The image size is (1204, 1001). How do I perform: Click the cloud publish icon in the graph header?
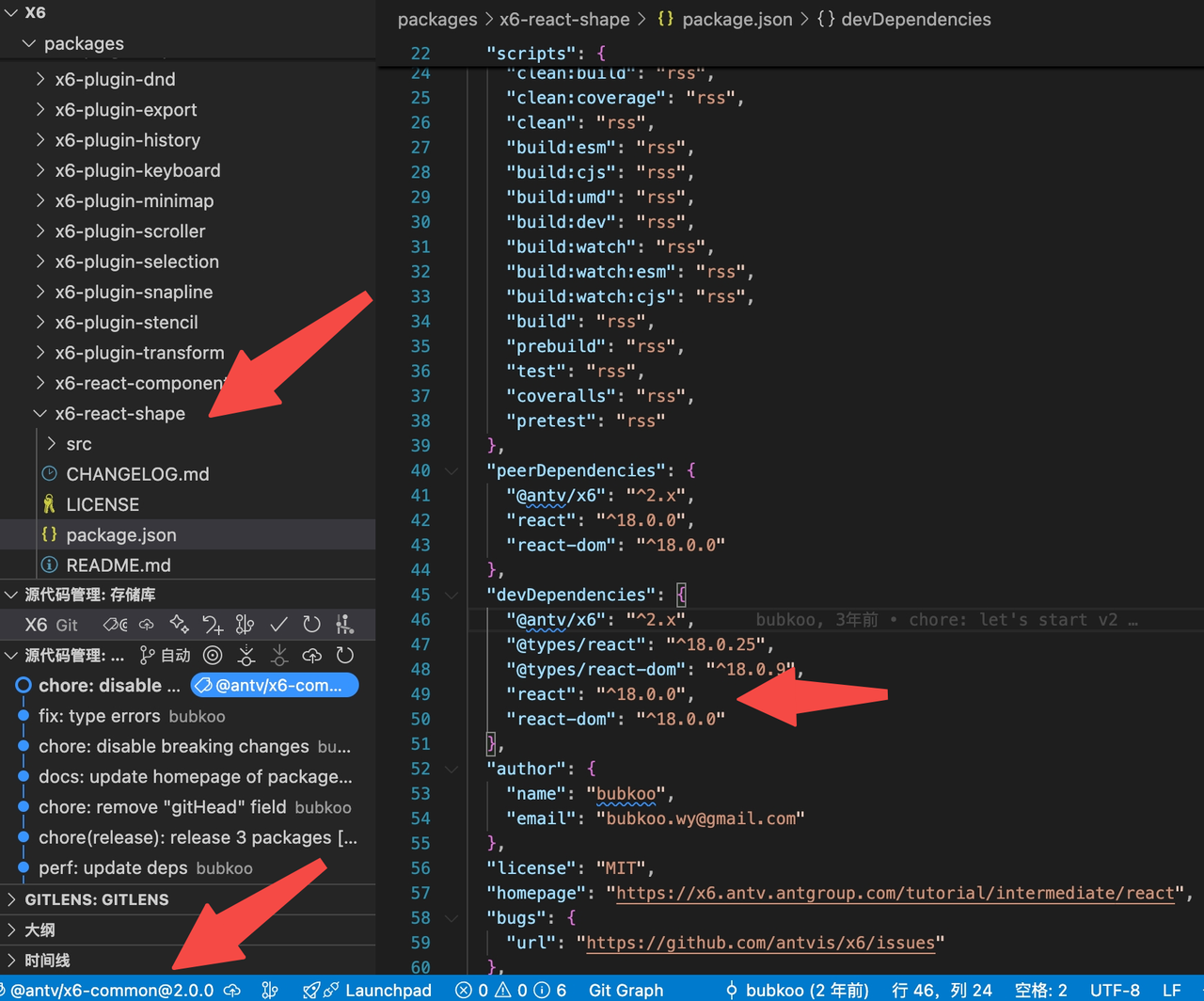(311, 656)
